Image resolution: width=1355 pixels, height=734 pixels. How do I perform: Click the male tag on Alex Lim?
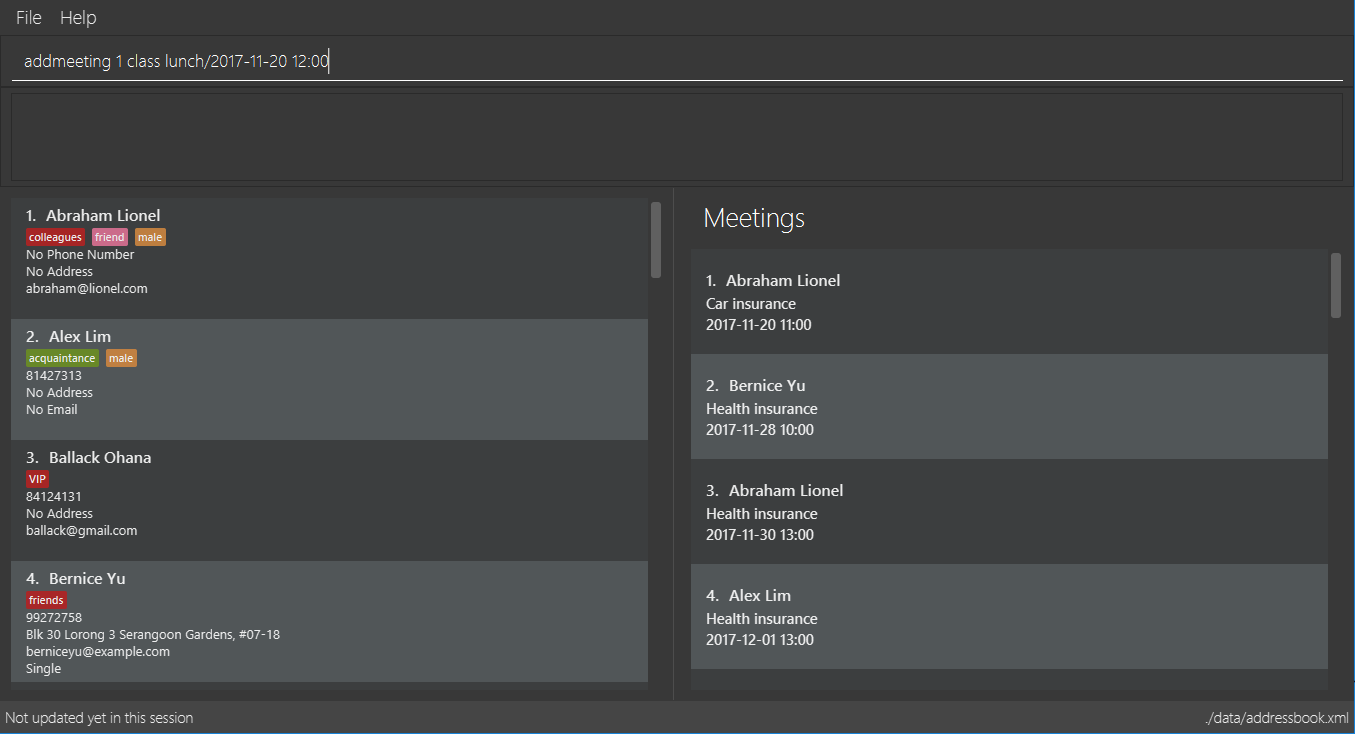pos(121,358)
